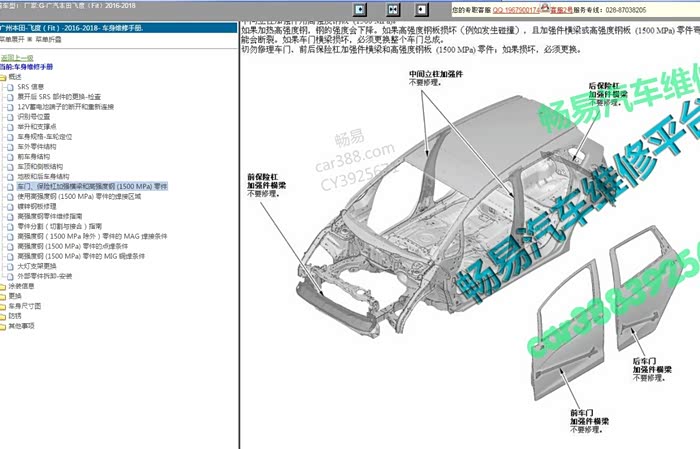Viewport: 700px width, 449px height.
Task: Click the left-pane layout icon in top toolbar
Action: (359, 9)
